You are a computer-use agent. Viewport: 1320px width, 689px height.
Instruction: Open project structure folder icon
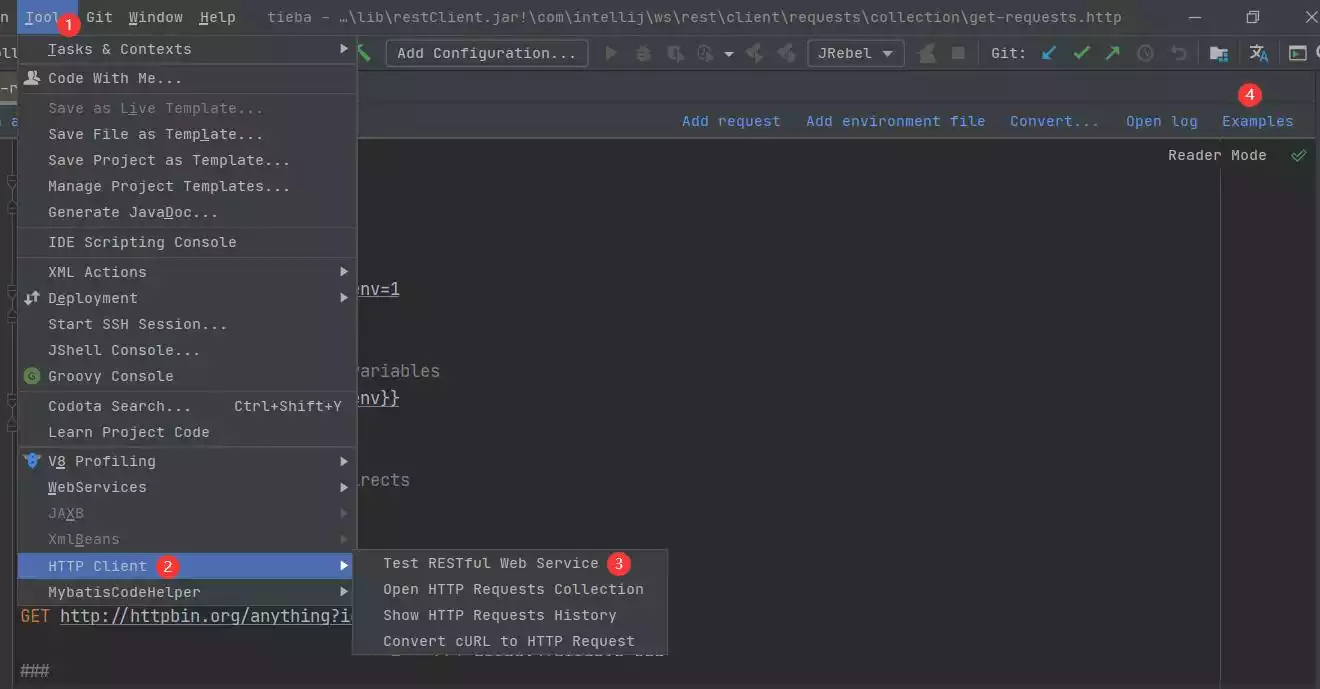[1219, 53]
